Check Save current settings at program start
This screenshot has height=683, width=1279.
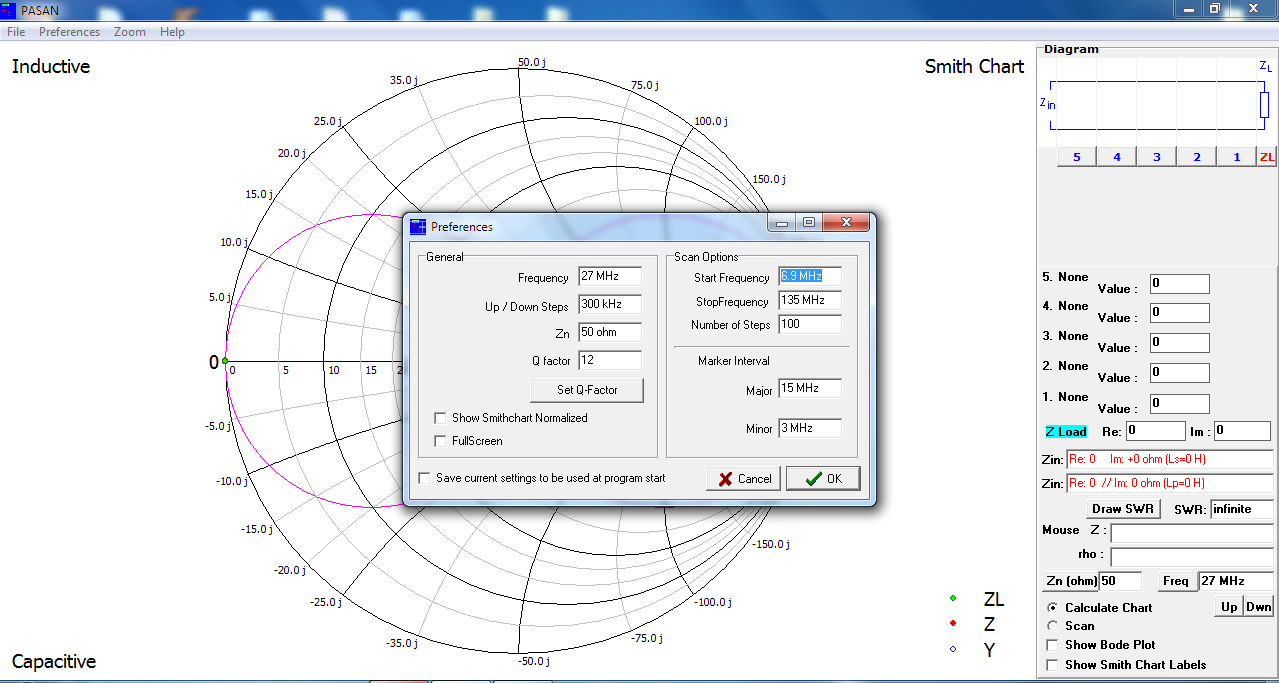424,478
